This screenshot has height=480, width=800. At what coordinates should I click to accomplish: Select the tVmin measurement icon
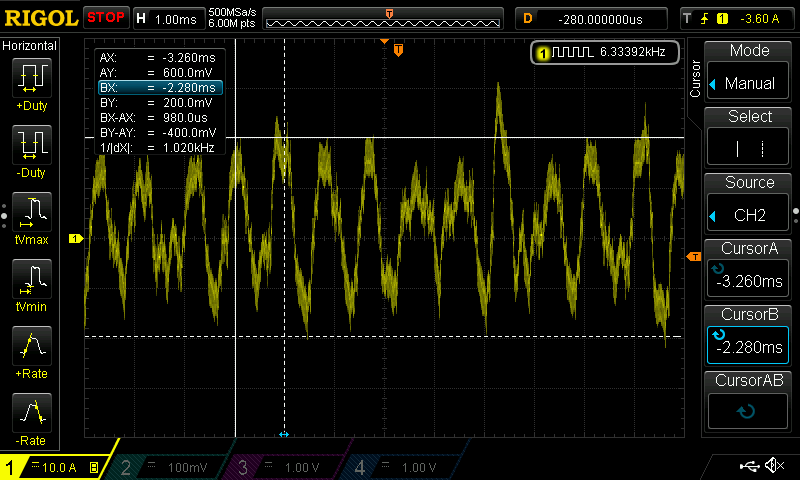click(32, 279)
